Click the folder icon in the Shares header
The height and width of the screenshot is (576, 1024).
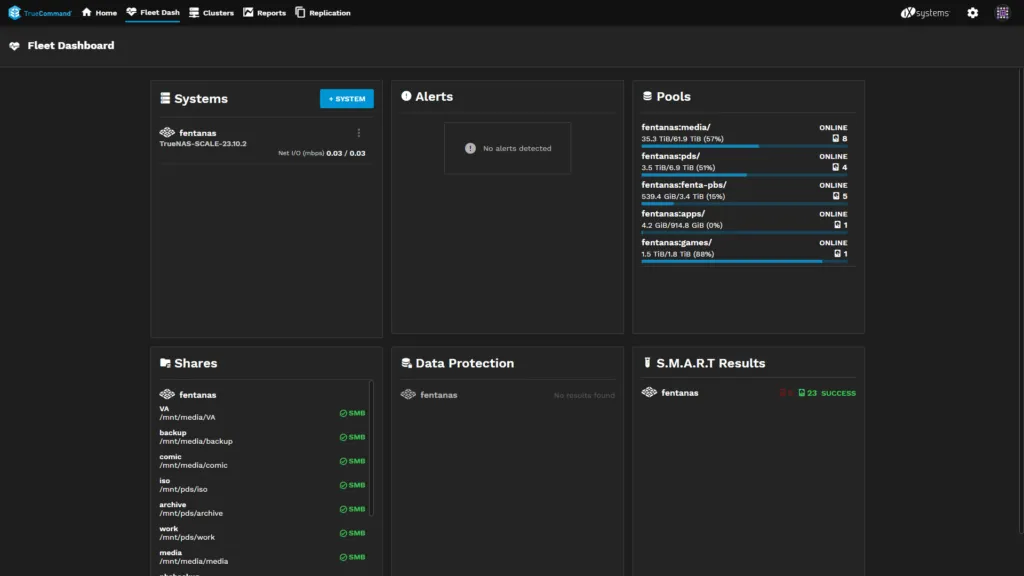pos(164,362)
